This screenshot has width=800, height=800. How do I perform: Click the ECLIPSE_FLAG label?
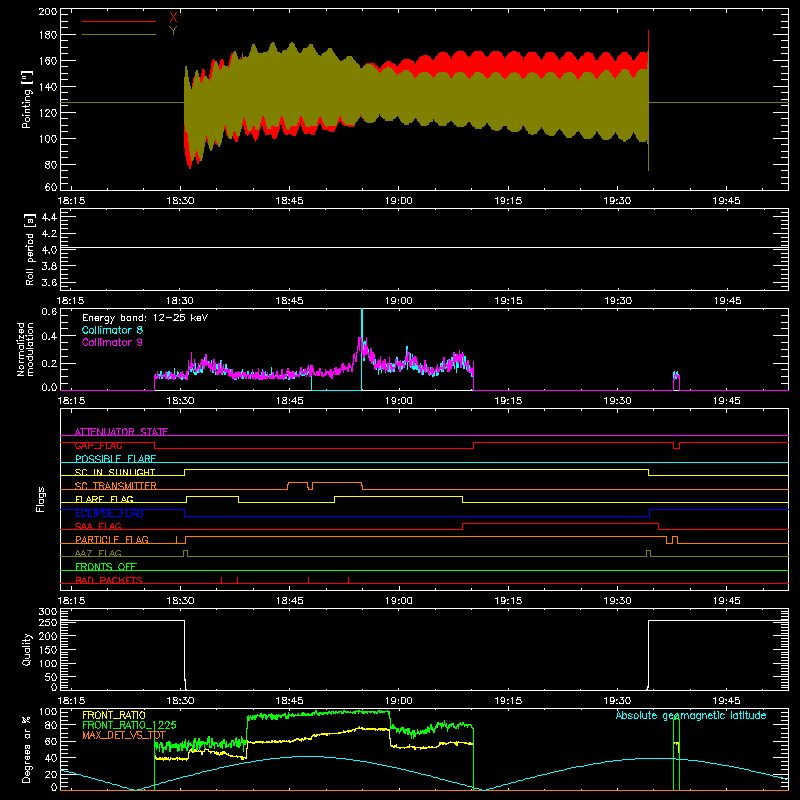(109, 513)
